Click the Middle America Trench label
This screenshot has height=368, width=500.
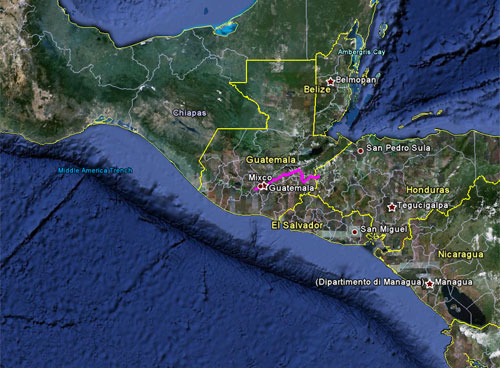click(95, 170)
